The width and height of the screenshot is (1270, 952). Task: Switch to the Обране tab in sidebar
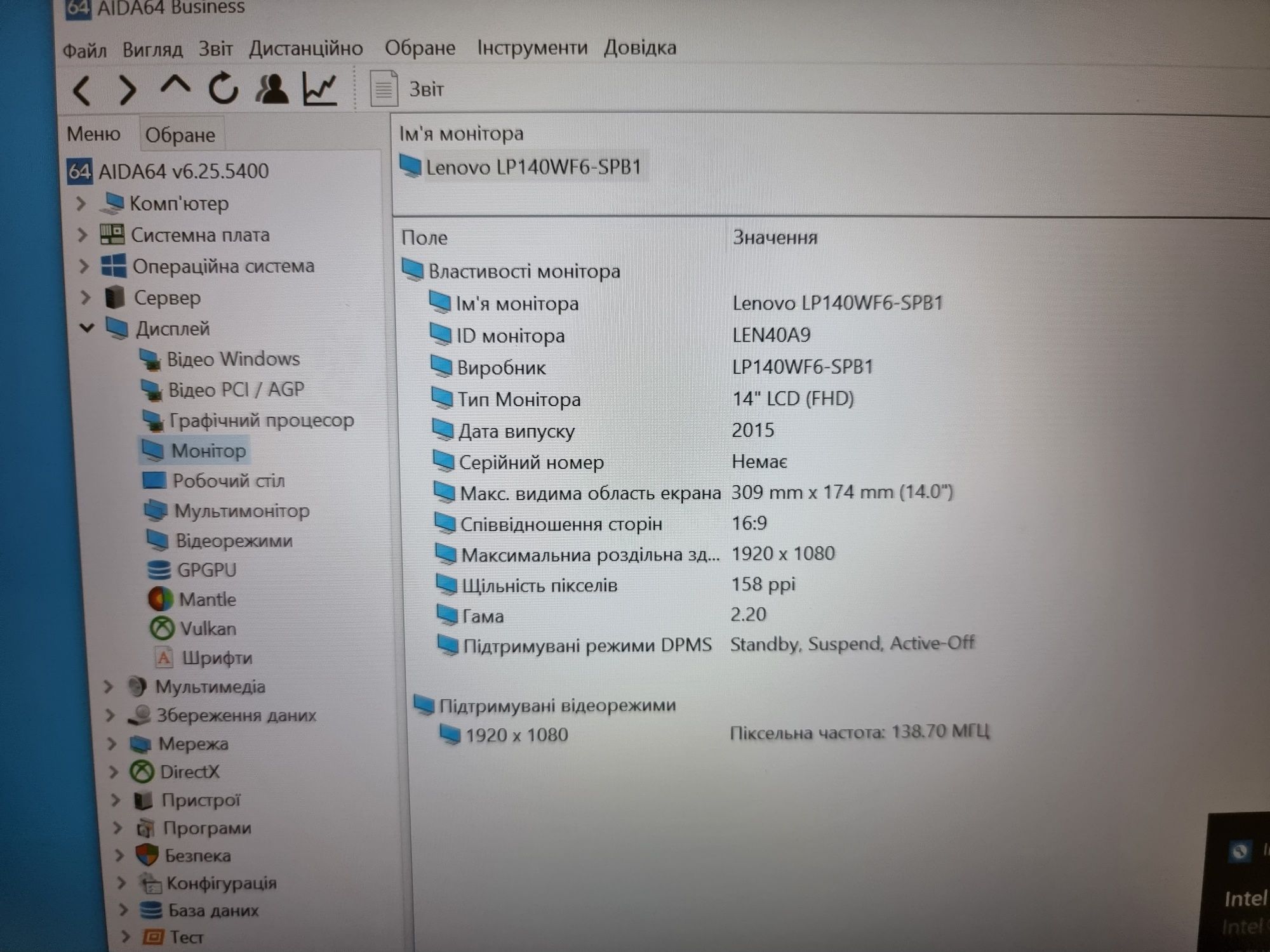pyautogui.click(x=180, y=135)
